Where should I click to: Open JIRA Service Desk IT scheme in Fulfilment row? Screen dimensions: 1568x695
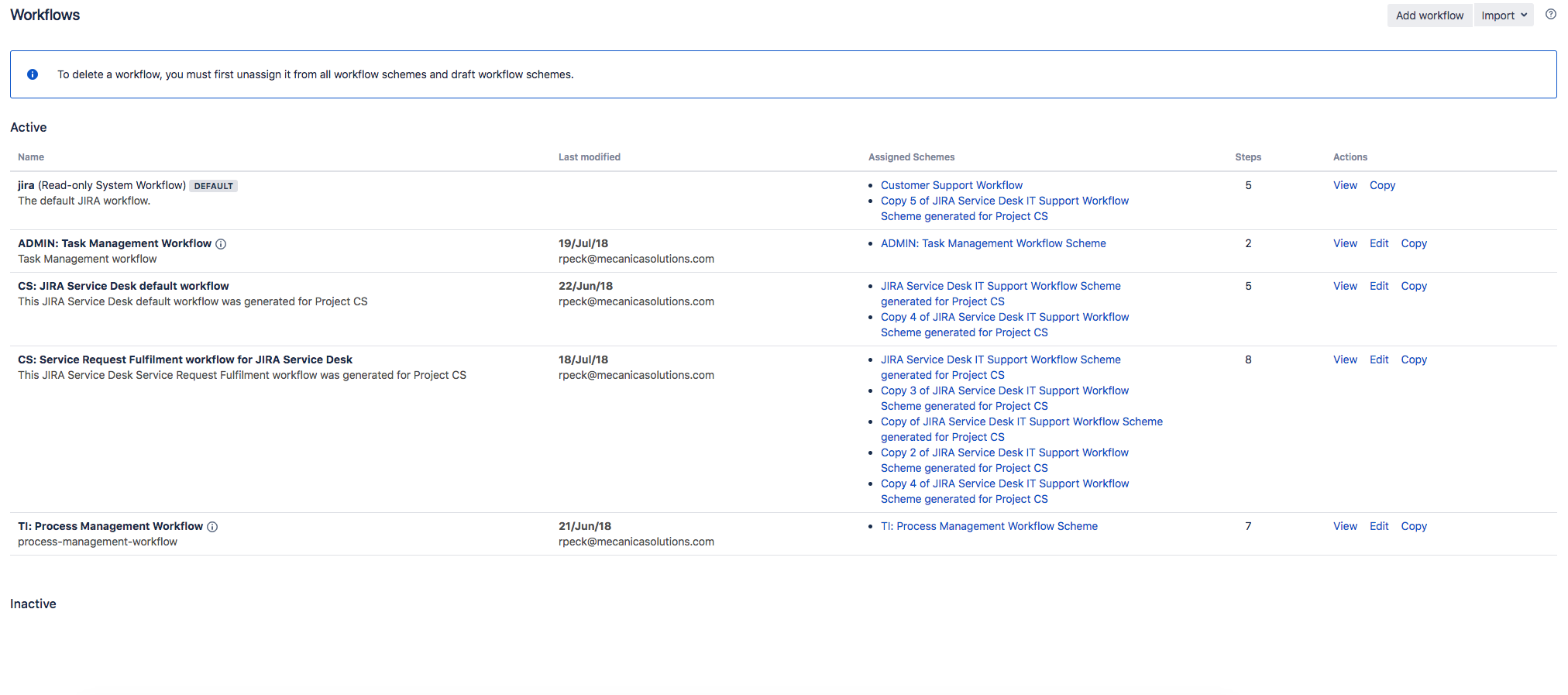pos(1001,367)
